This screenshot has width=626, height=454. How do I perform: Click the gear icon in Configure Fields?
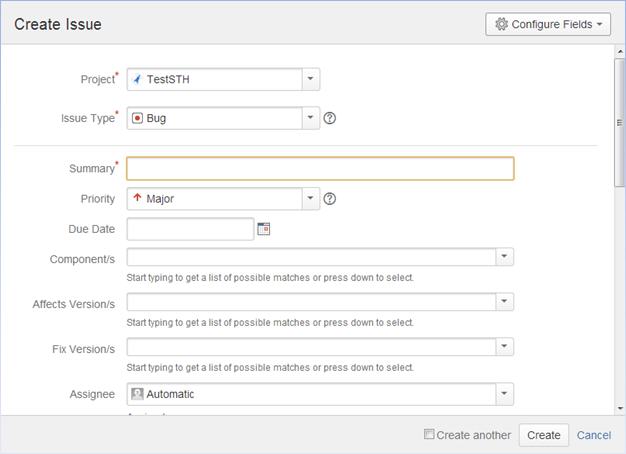coord(501,24)
